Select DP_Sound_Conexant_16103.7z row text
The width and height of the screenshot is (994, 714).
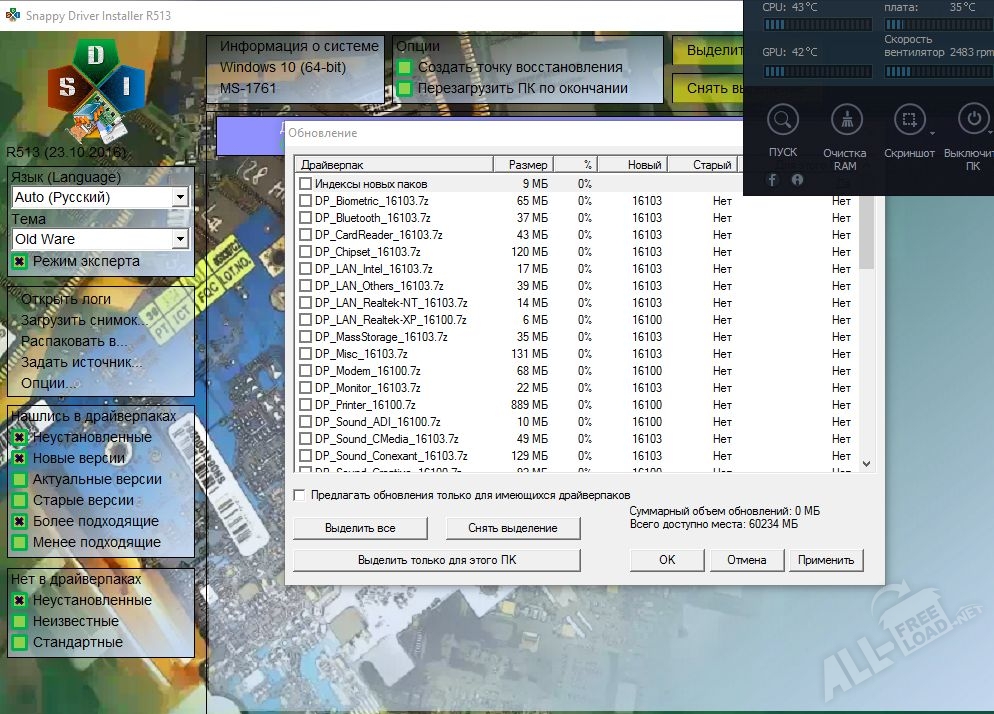[x=391, y=456]
